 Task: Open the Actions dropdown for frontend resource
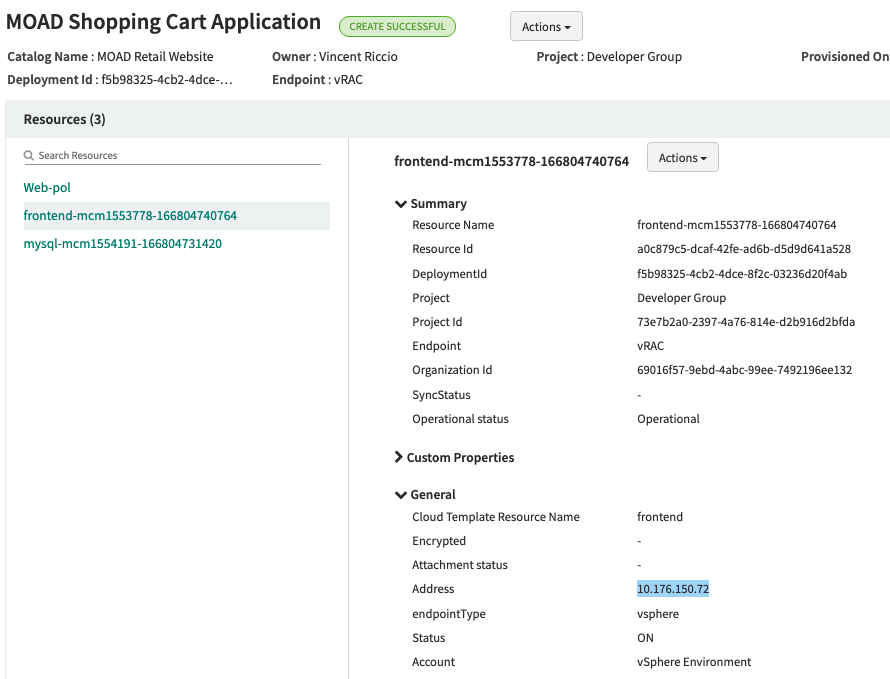pyautogui.click(x=682, y=158)
